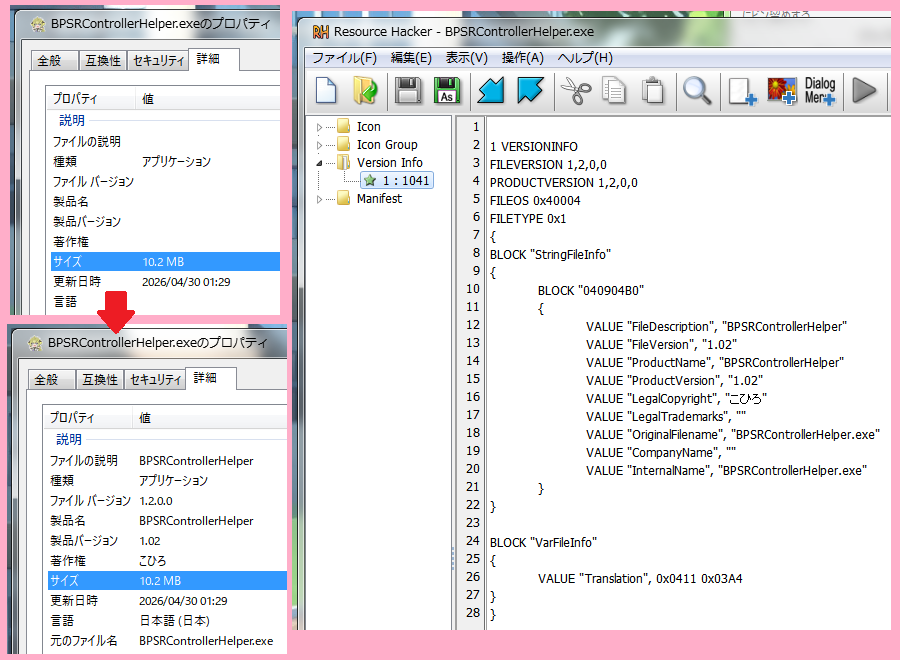Viewport: 900px width, 660px height.
Task: Compile script with the play arrow icon
Action: pos(864,91)
